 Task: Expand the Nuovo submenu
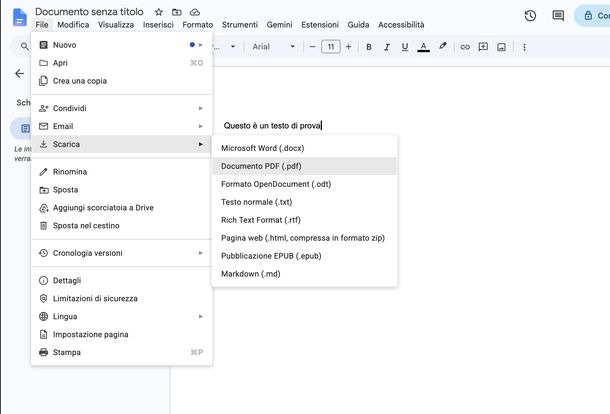coord(121,45)
